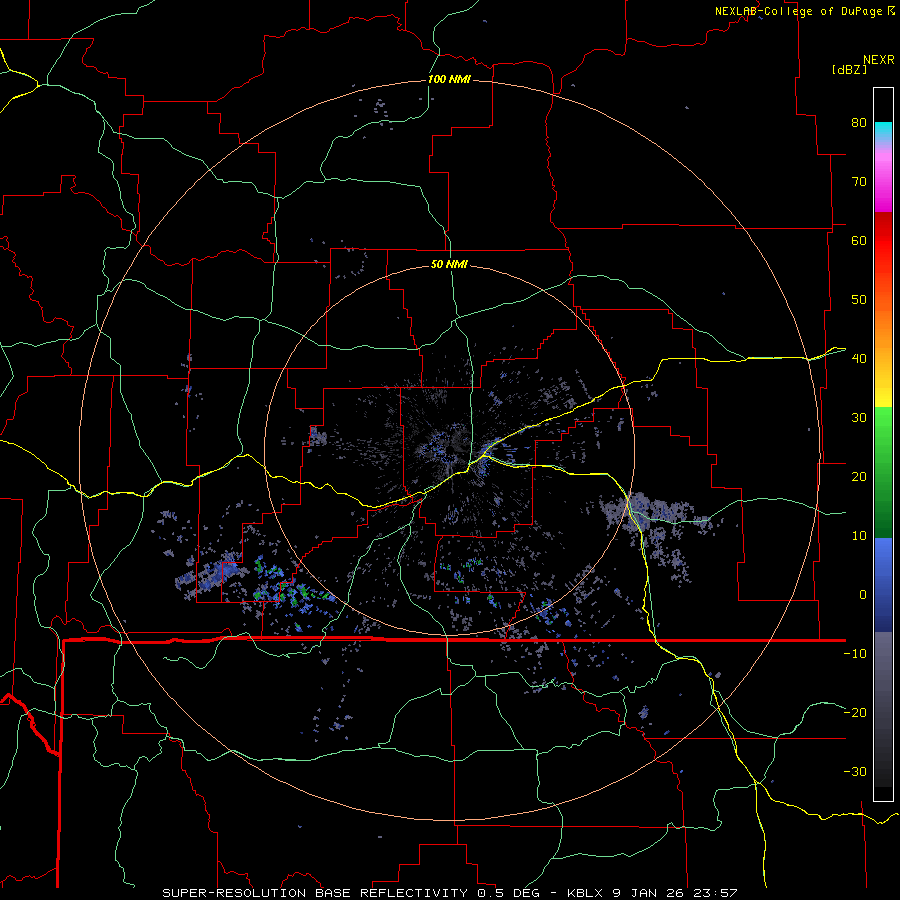Click the 60 dBZ scale value

pos(859,240)
